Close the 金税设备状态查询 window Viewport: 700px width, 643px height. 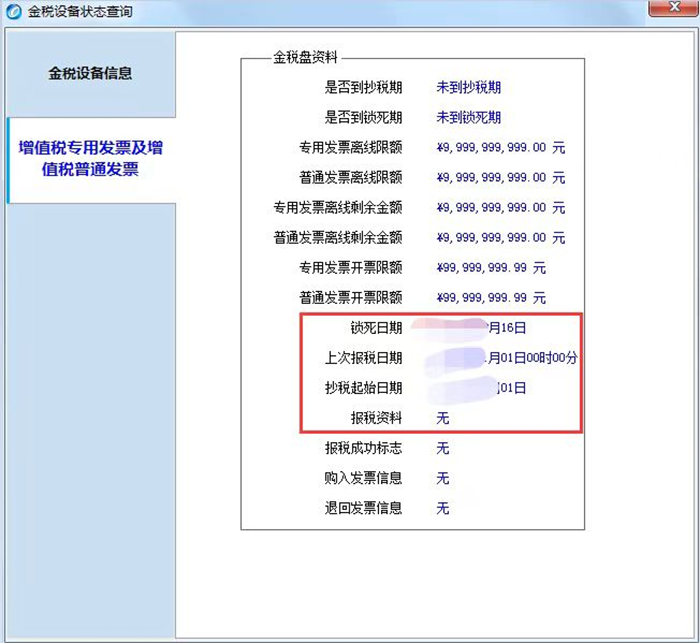pos(674,8)
